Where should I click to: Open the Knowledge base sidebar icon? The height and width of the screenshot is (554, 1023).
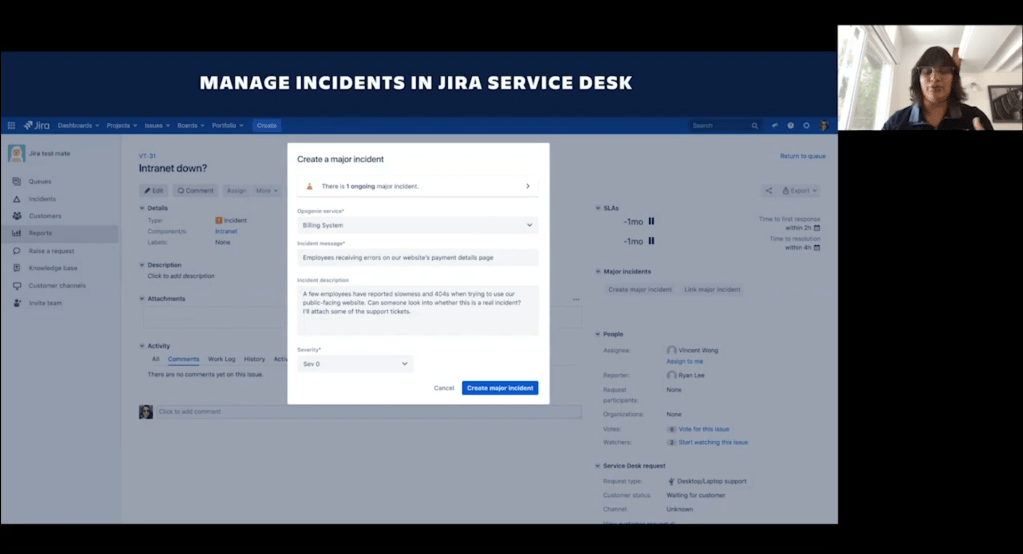pos(17,268)
